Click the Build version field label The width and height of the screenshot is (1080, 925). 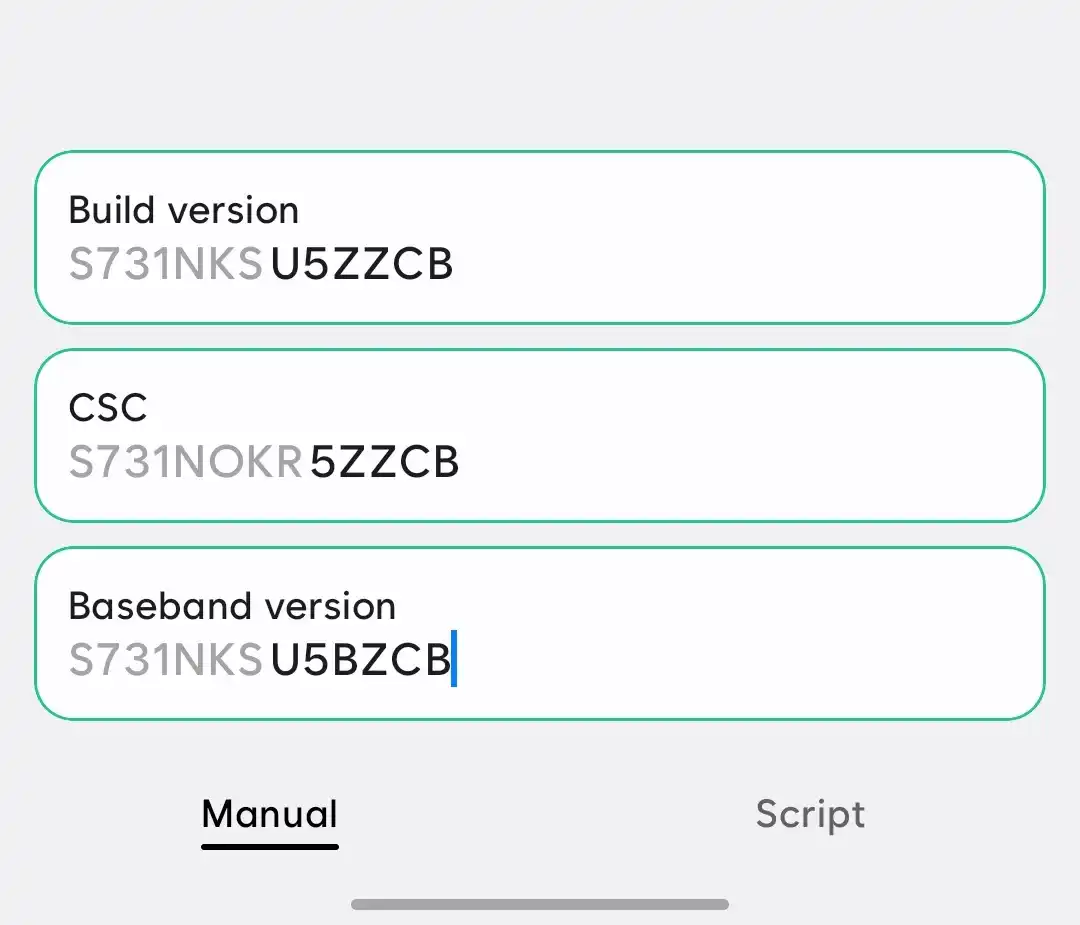coord(183,210)
